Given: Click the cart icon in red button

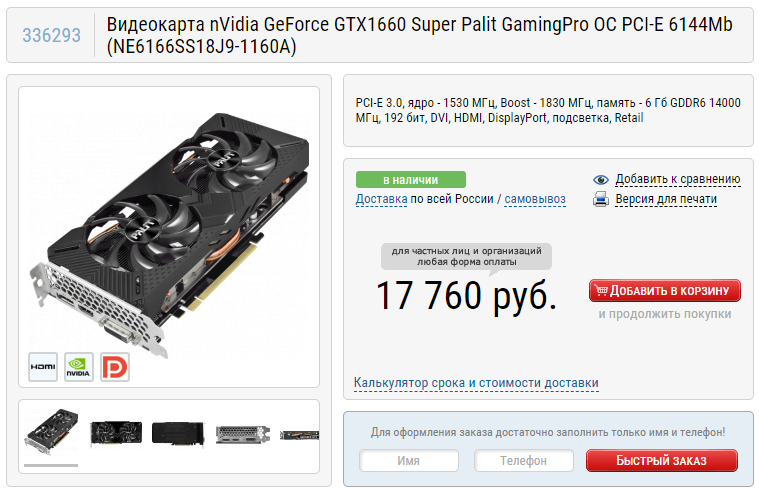Looking at the screenshot, I should pyautogui.click(x=601, y=290).
